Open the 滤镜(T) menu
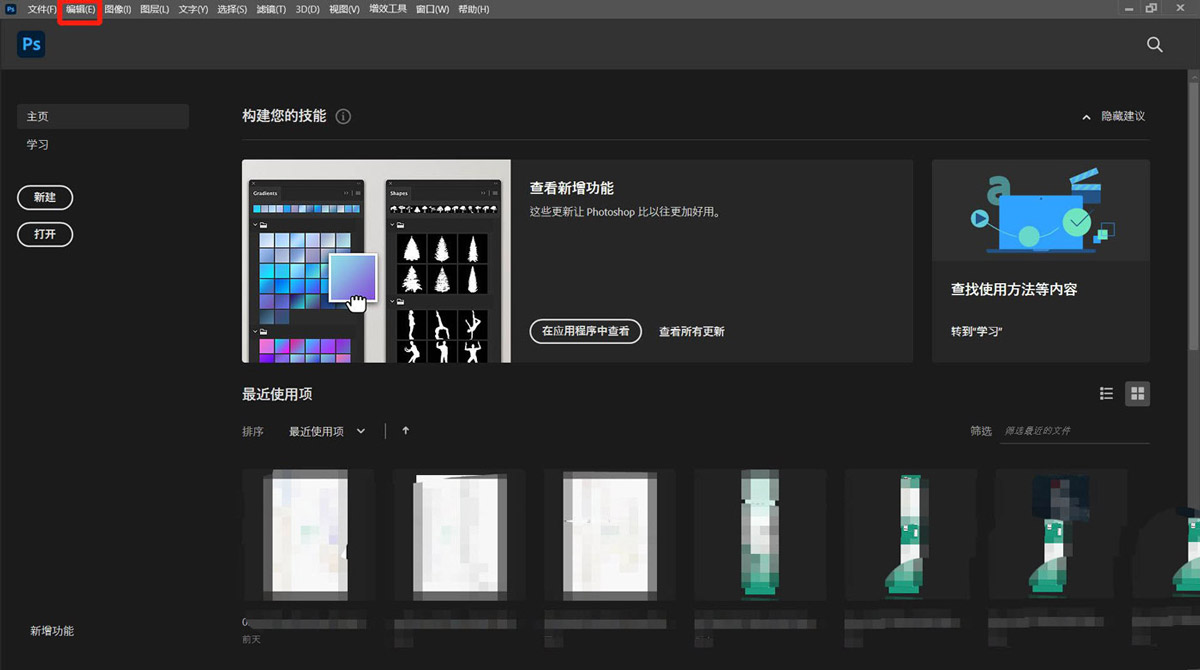This screenshot has height=670, width=1200. pyautogui.click(x=270, y=9)
